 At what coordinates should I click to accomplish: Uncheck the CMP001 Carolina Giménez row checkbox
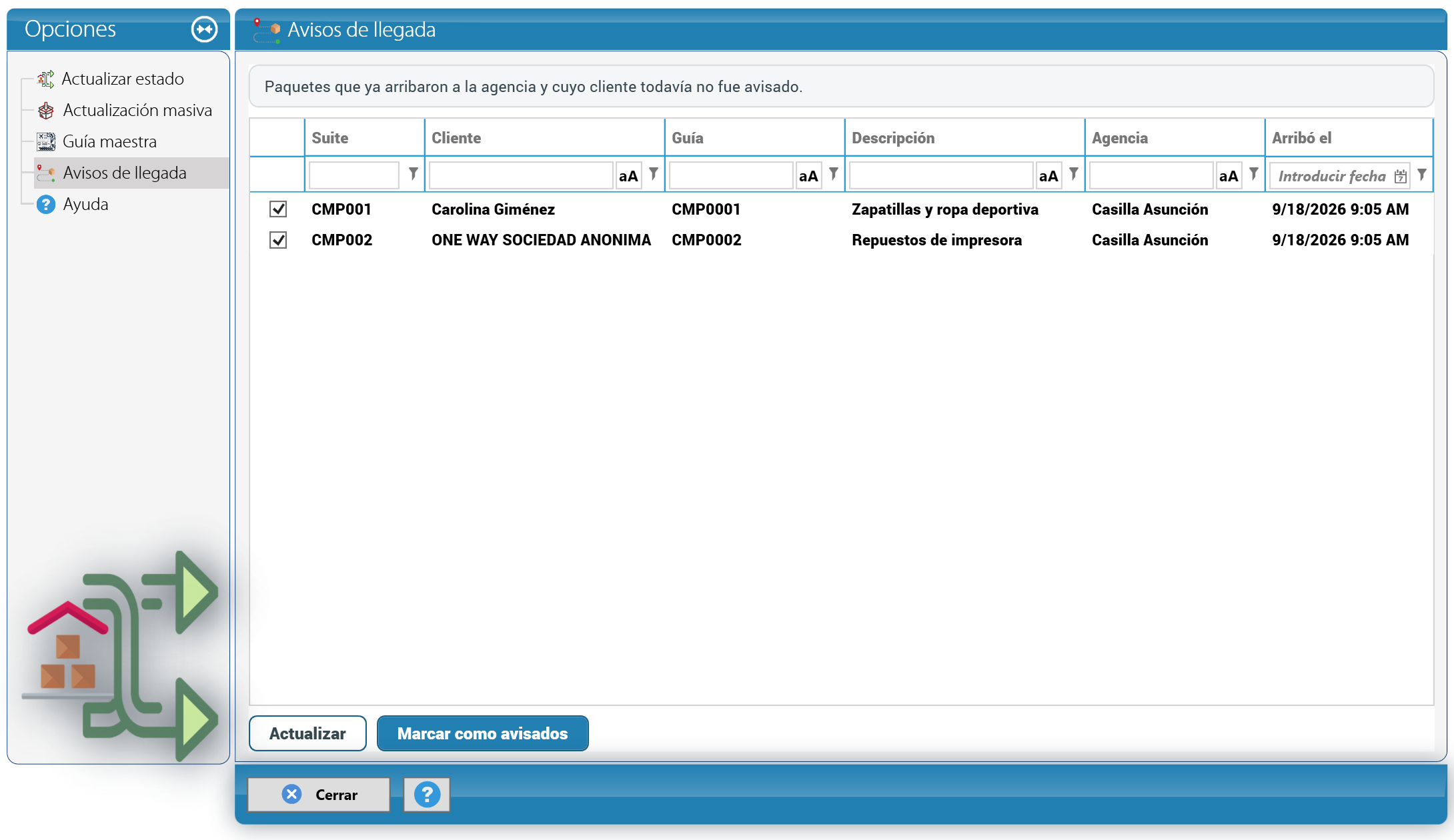[x=278, y=209]
